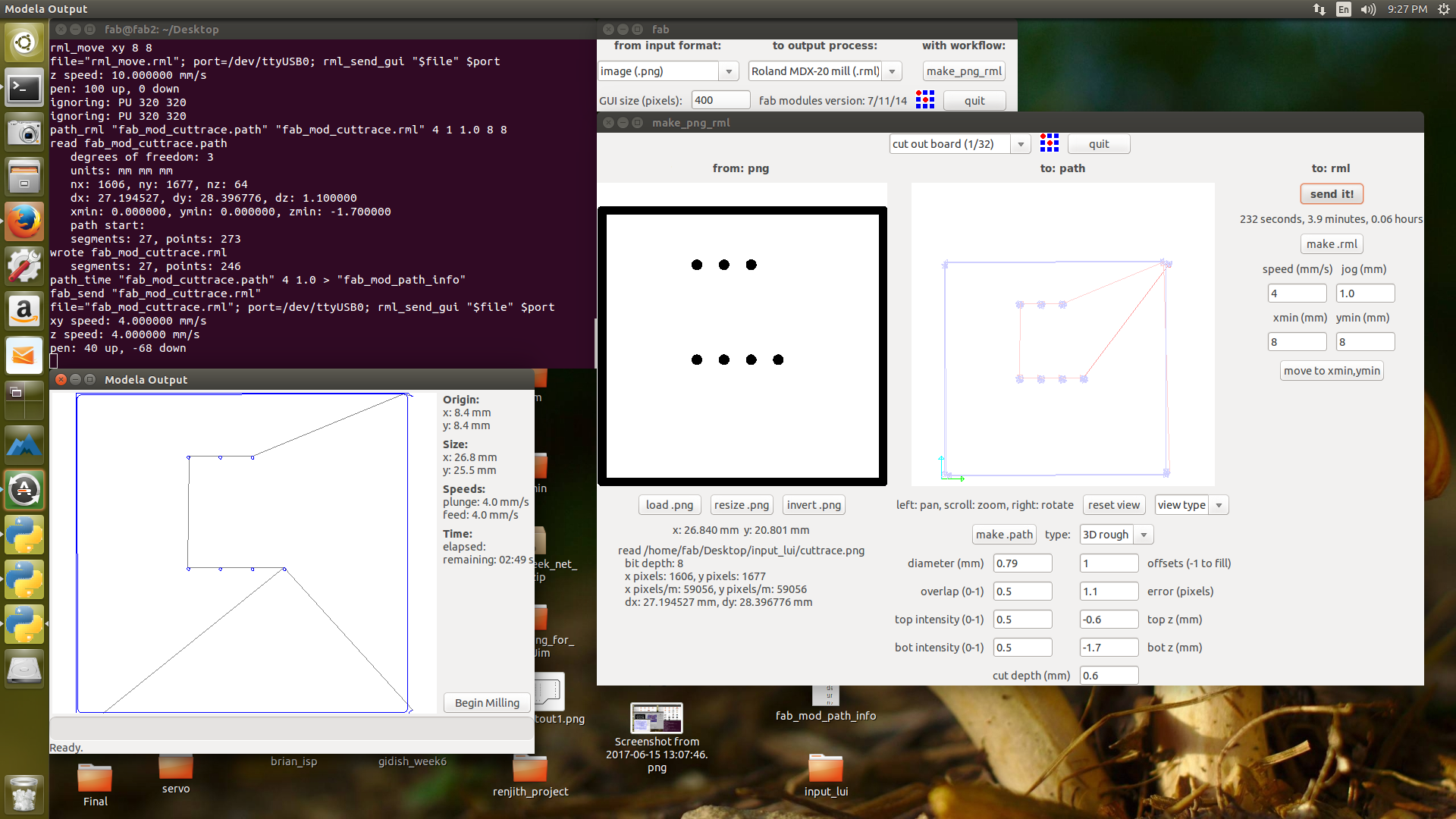Click the top intensity (0-1) field
Viewport: 1456px width, 819px height.
click(1022, 620)
